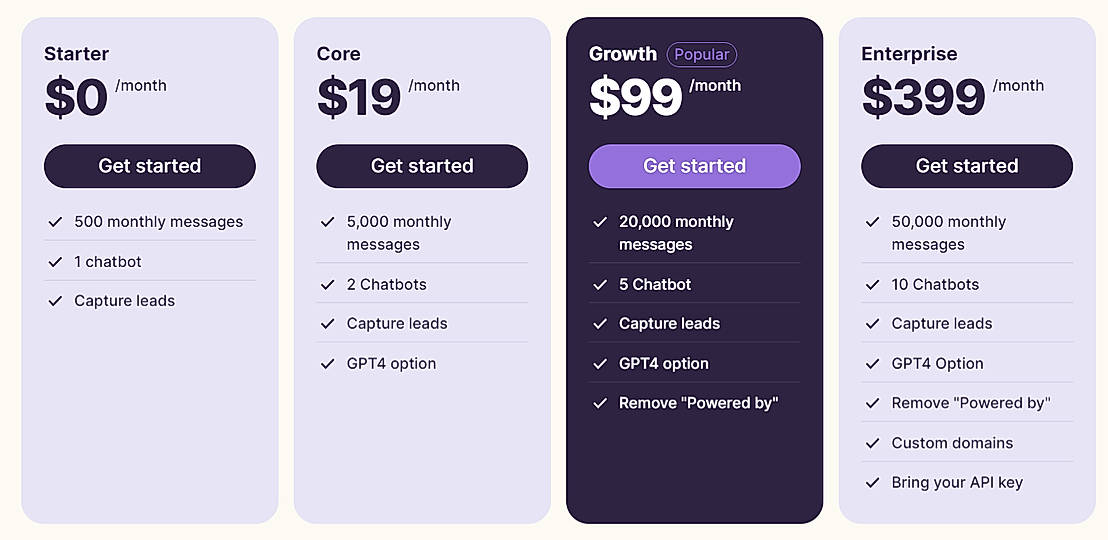Screen dimensions: 1108x540
Task: Click the 50,000 monthly messages feature text
Action: [948, 233]
